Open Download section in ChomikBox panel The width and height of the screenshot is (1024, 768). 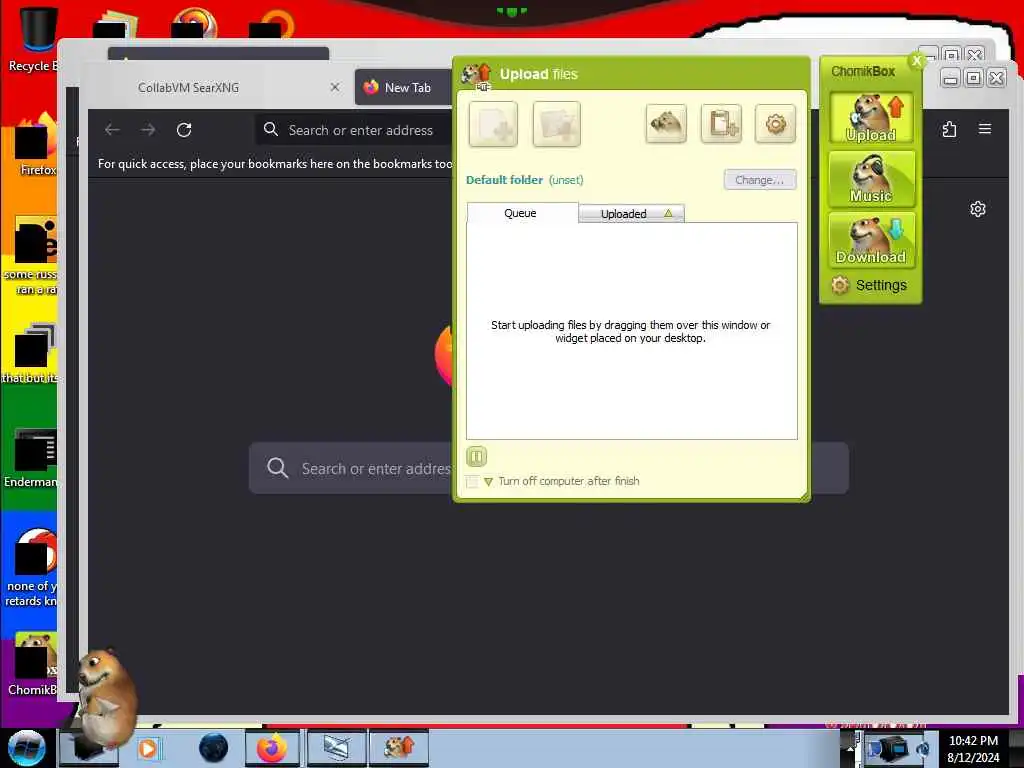871,240
